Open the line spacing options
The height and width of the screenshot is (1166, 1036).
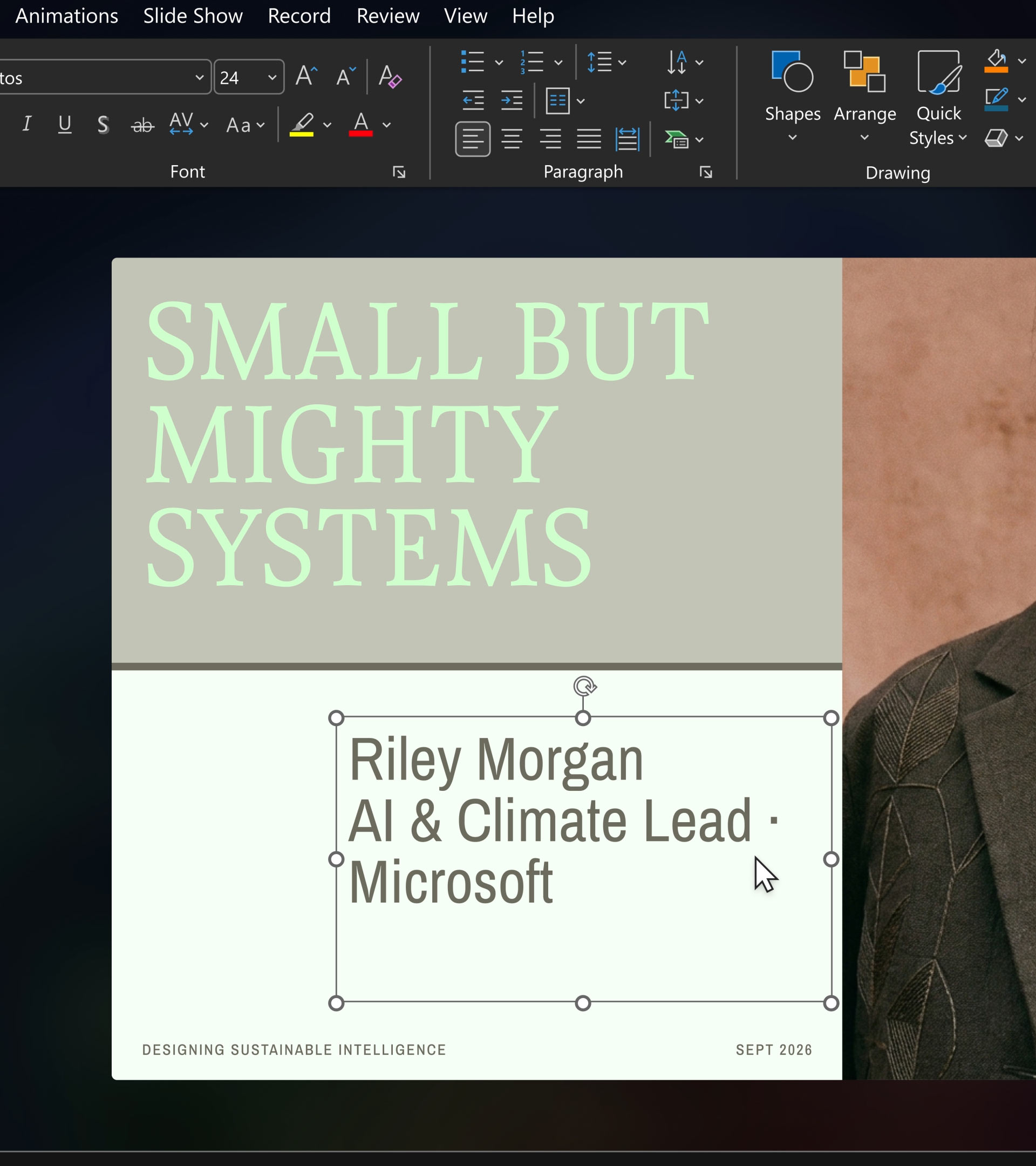(606, 62)
